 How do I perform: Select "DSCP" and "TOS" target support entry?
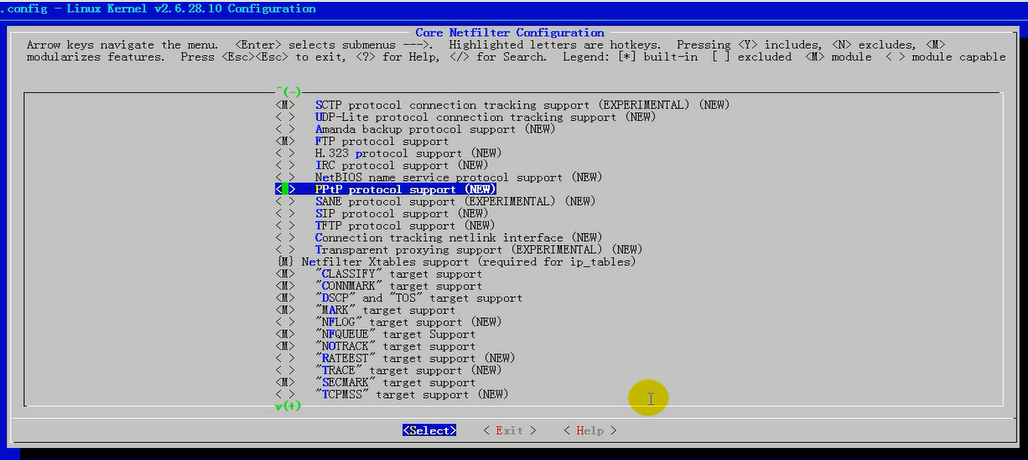coord(399,298)
